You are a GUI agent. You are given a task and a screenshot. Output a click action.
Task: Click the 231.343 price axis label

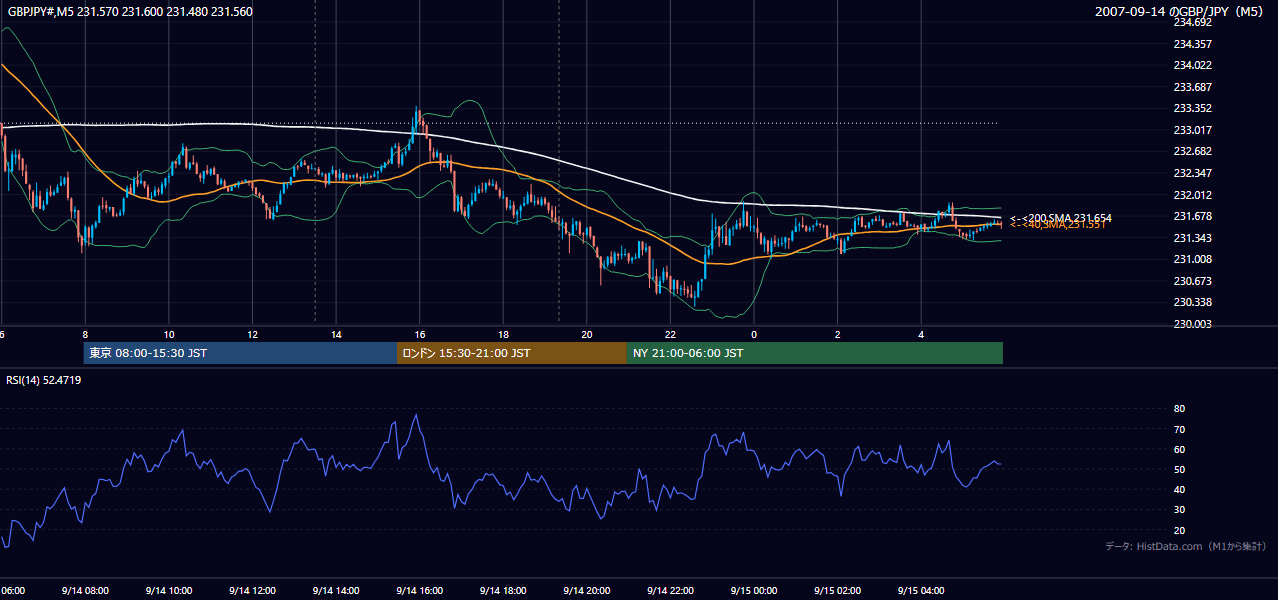(x=1193, y=238)
